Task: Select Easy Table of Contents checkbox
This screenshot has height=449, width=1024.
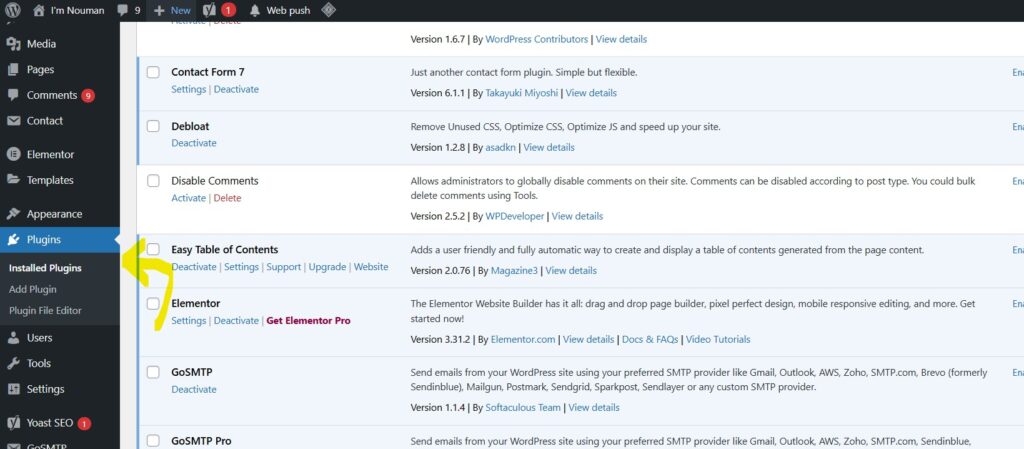Action: pos(153,249)
